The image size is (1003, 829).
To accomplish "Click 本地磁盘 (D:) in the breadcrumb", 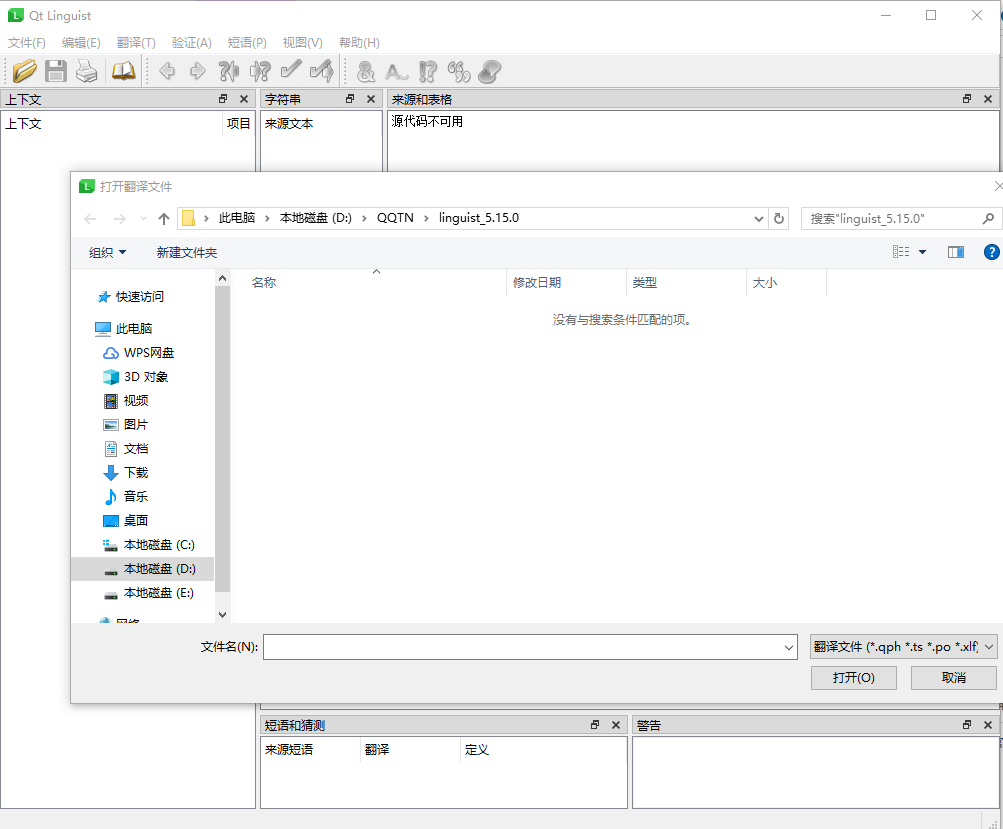I will (x=315, y=218).
